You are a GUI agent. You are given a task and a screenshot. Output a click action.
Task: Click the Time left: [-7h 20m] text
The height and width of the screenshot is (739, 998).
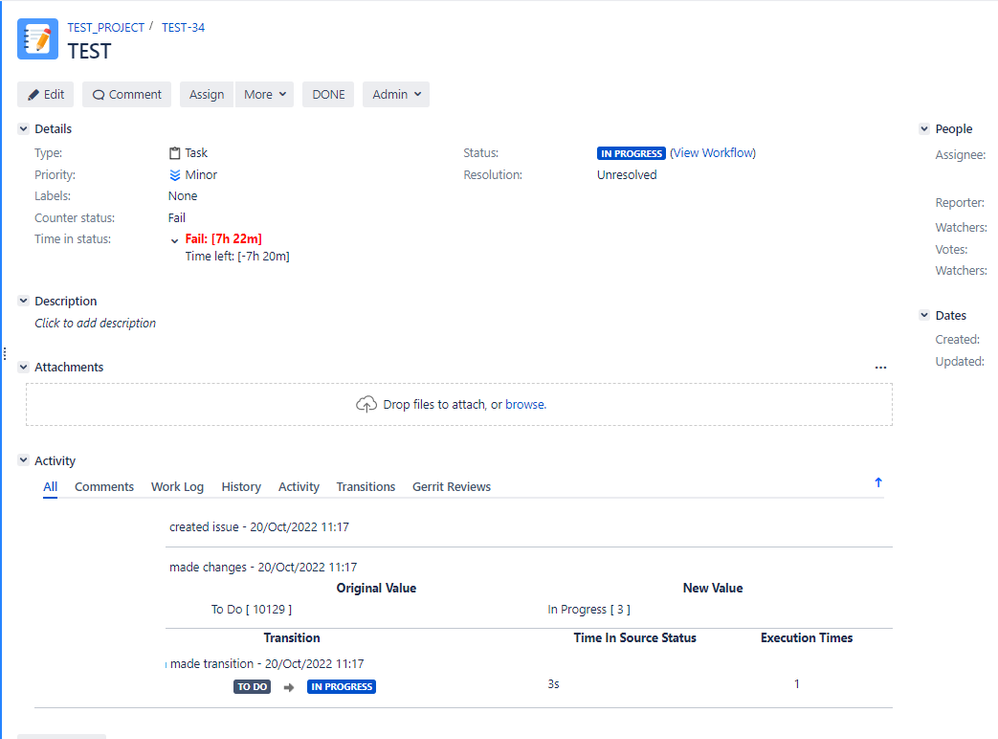[x=237, y=257]
